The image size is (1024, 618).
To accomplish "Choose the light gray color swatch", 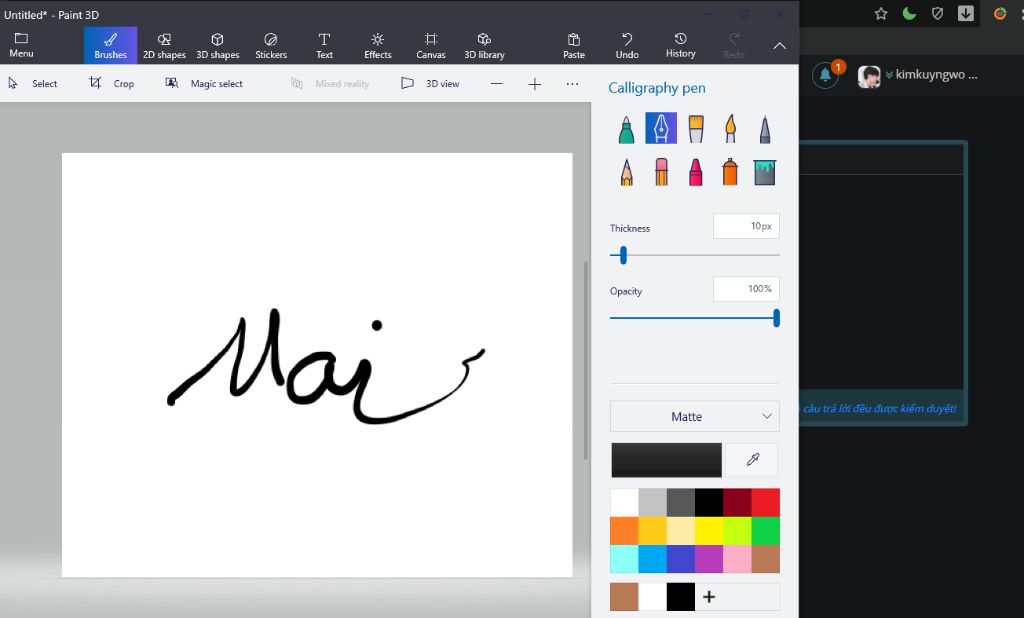I will pyautogui.click(x=652, y=502).
